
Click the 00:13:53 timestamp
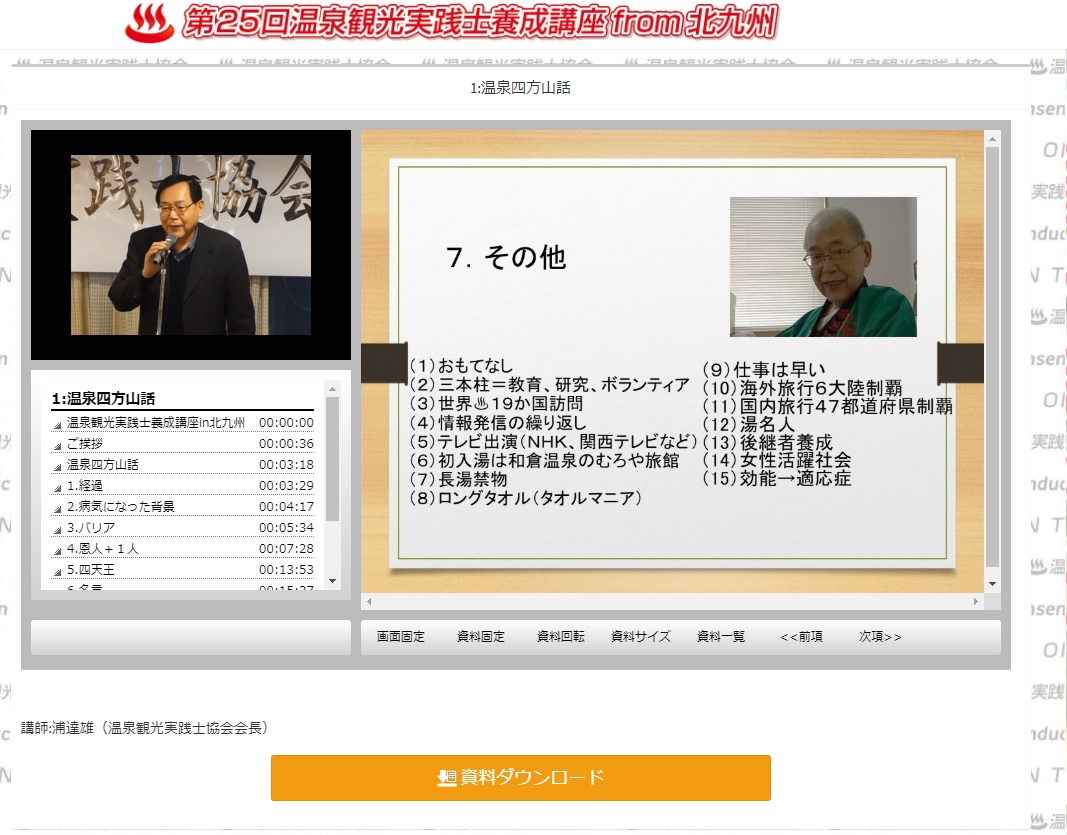coord(286,570)
